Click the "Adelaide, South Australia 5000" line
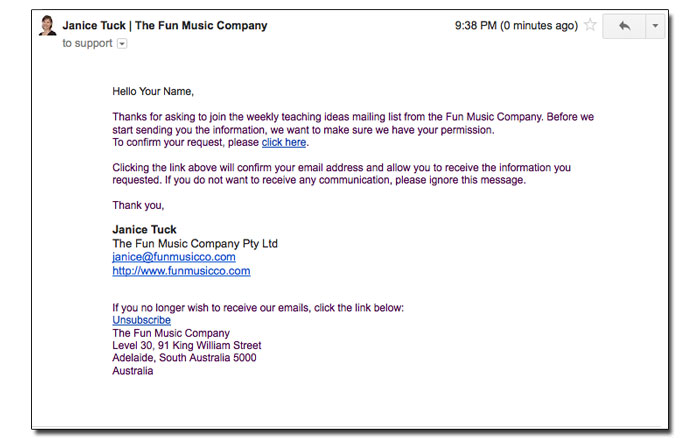The image size is (700, 438). (184, 358)
